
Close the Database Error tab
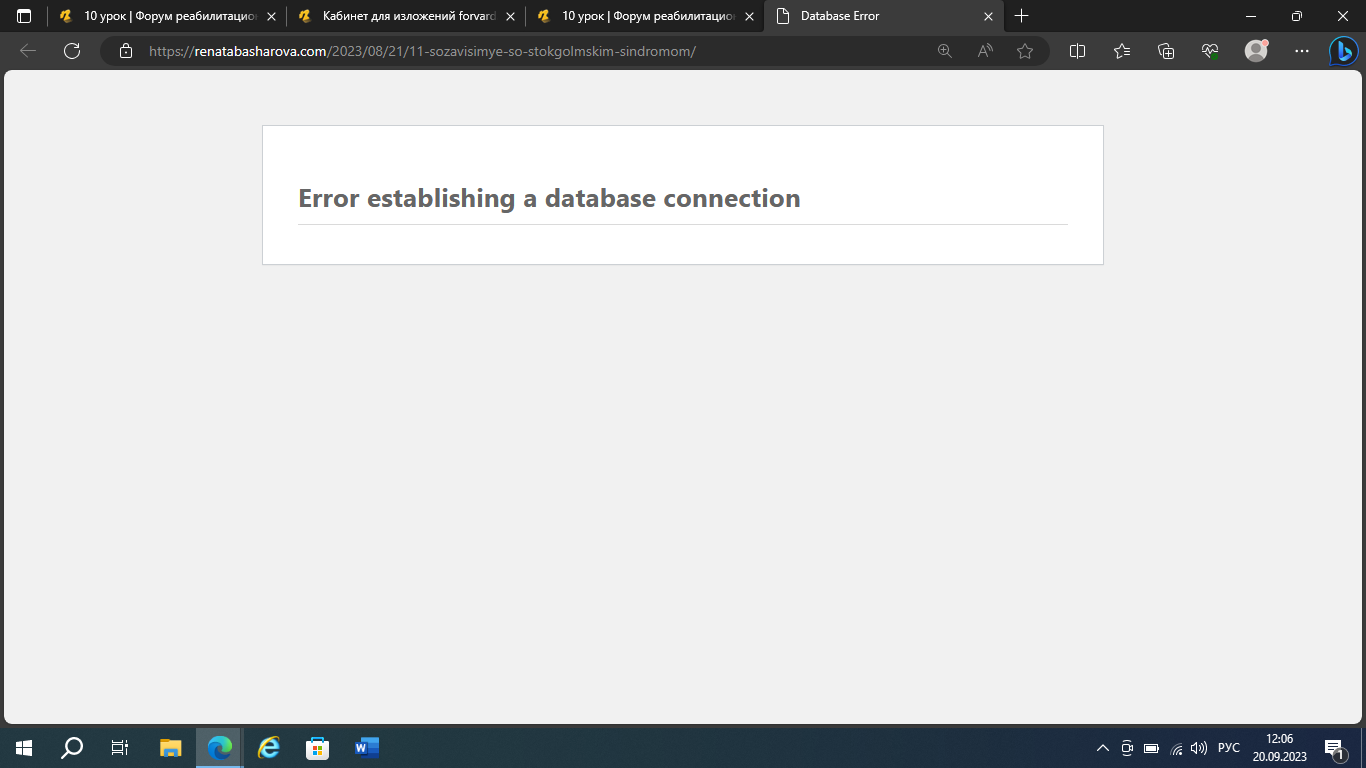click(x=989, y=16)
